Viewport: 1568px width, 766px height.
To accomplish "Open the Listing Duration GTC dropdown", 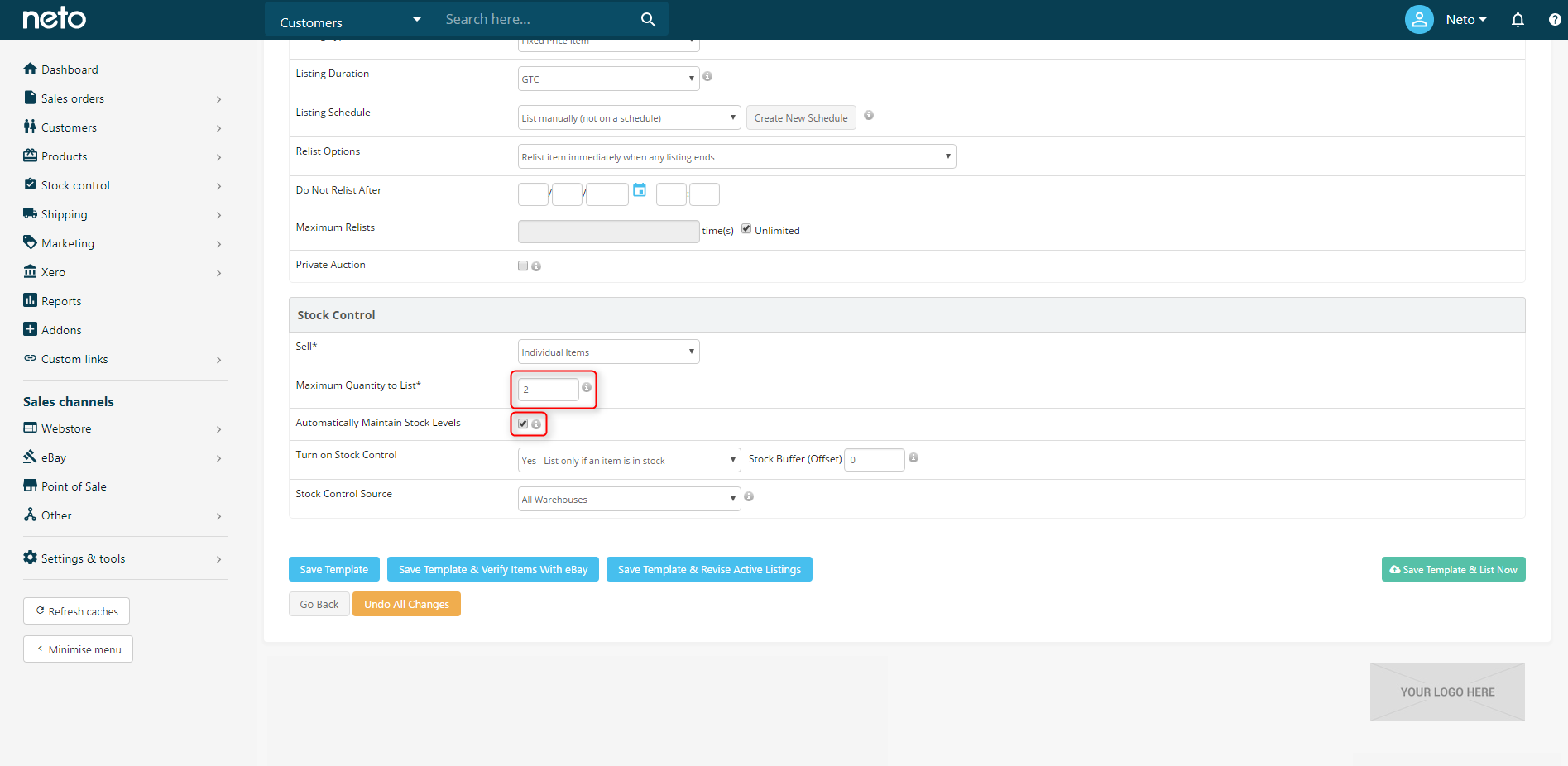I will coord(609,79).
